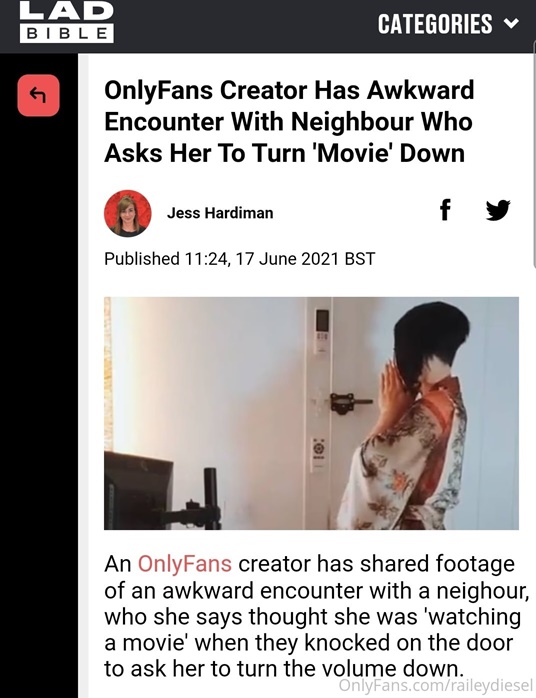The image size is (536, 698).
Task: Open the LADbible logo home link
Action: (x=66, y=22)
